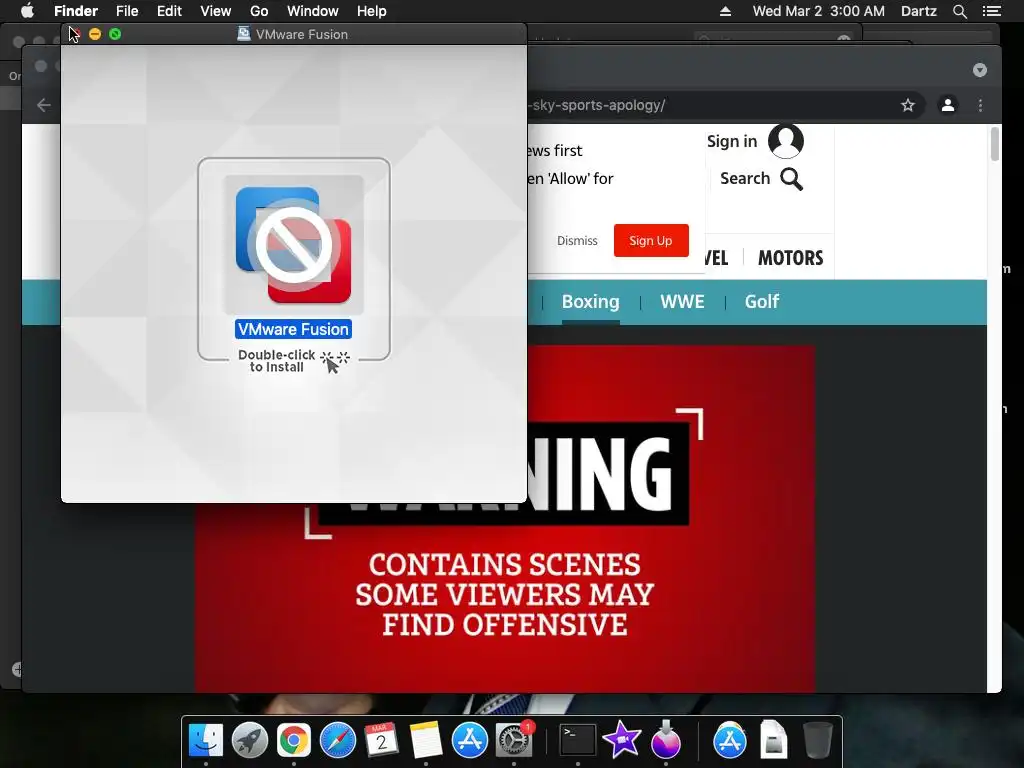
Task: Zoom the VMware Fusion window with green button
Action: 115,34
